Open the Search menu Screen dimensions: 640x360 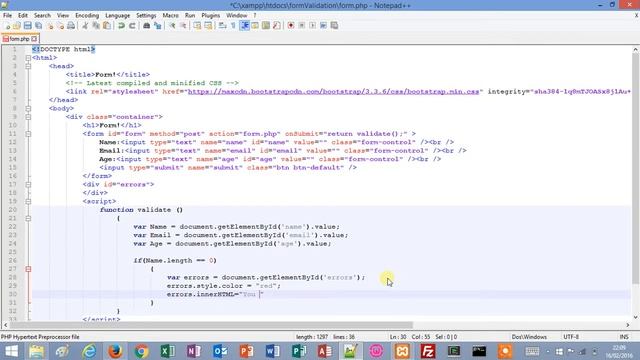42,16
